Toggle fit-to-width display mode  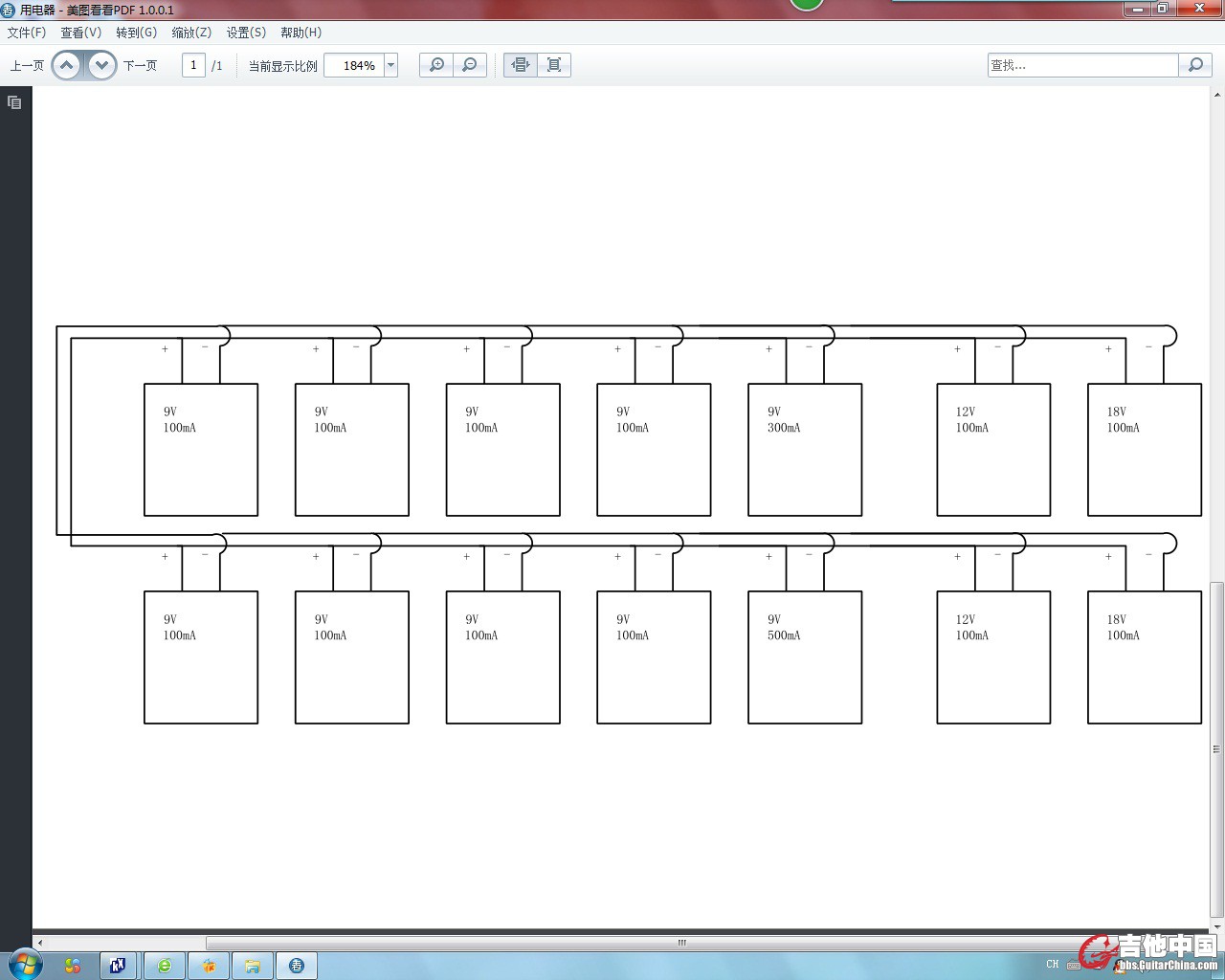[521, 65]
